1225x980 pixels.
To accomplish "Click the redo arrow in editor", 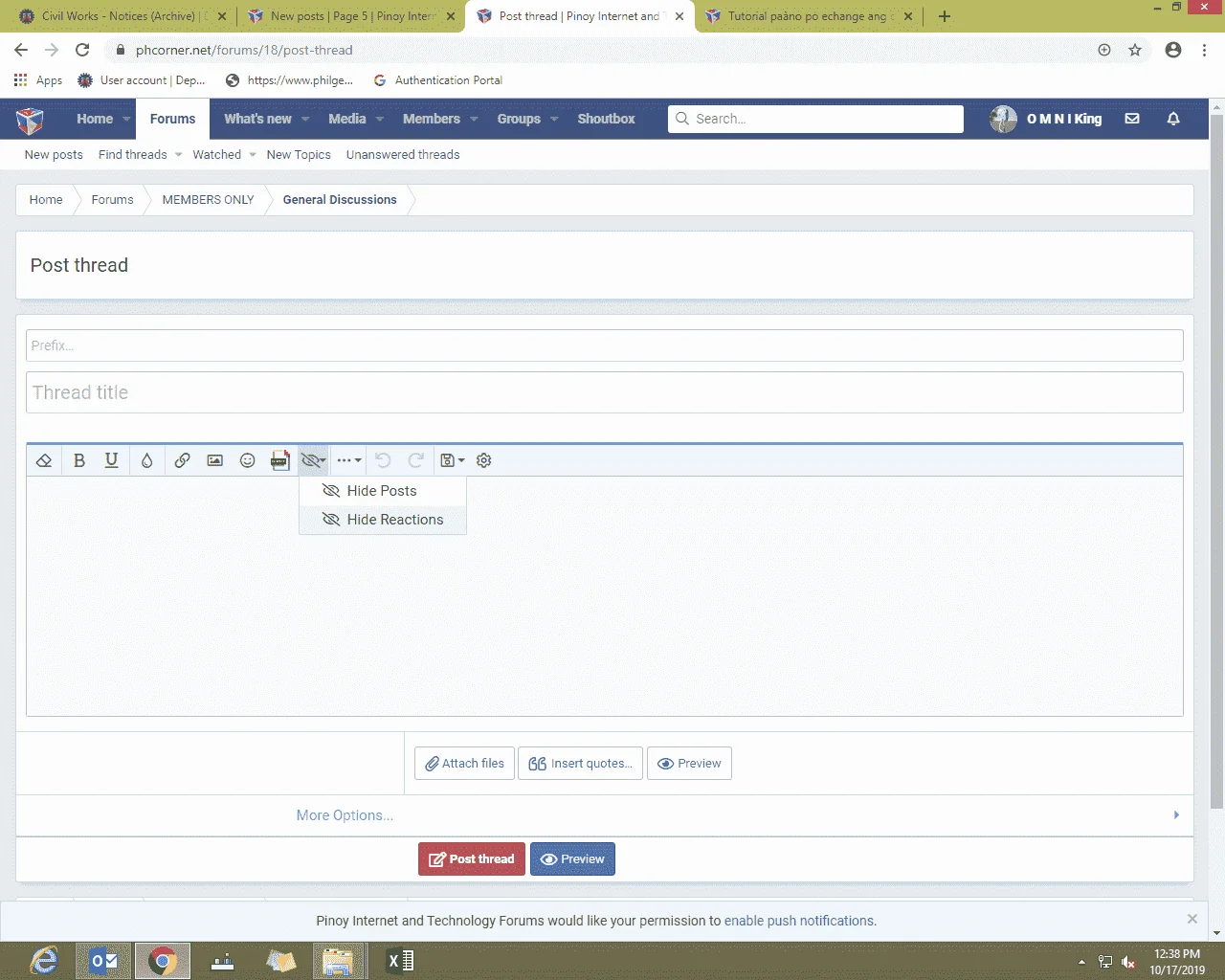I will click(x=415, y=460).
